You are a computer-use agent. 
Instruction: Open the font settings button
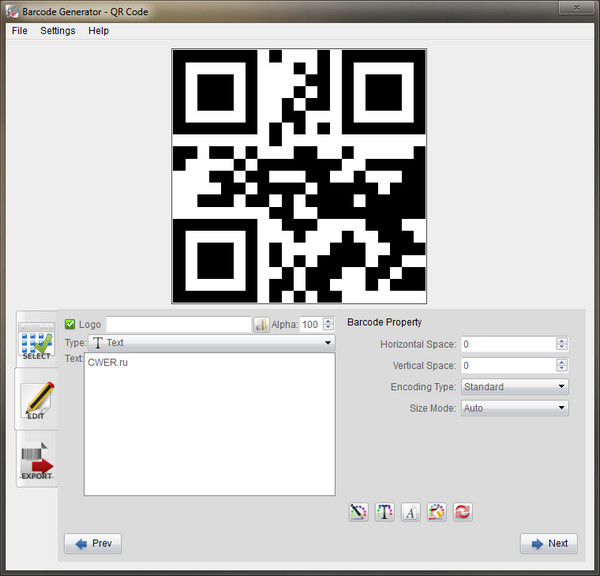coord(411,512)
